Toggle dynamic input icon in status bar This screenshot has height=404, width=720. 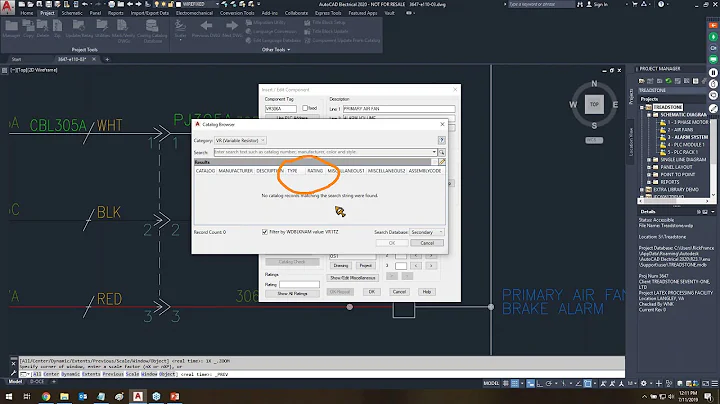click(530, 383)
